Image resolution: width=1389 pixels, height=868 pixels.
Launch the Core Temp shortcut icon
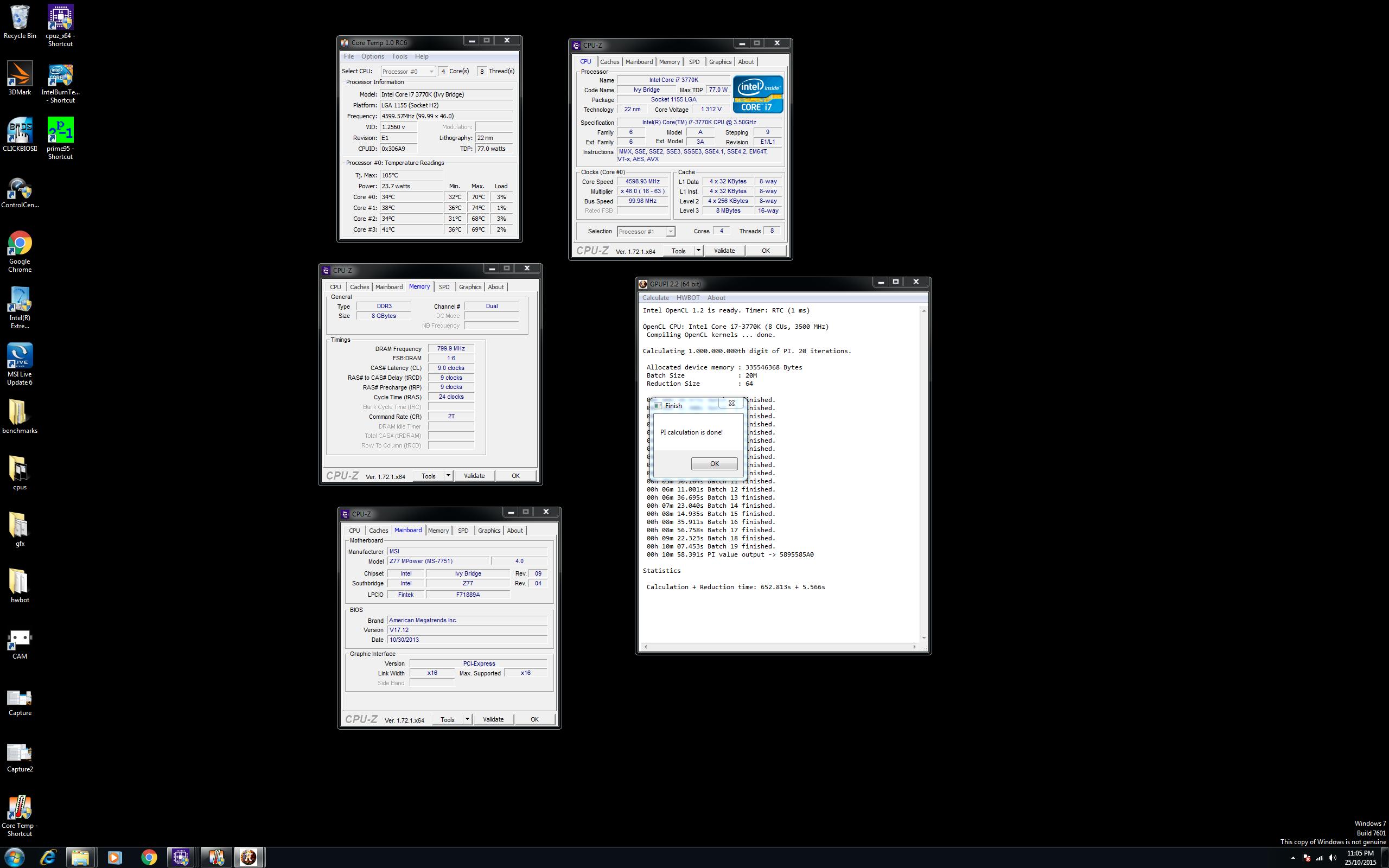[x=20, y=816]
